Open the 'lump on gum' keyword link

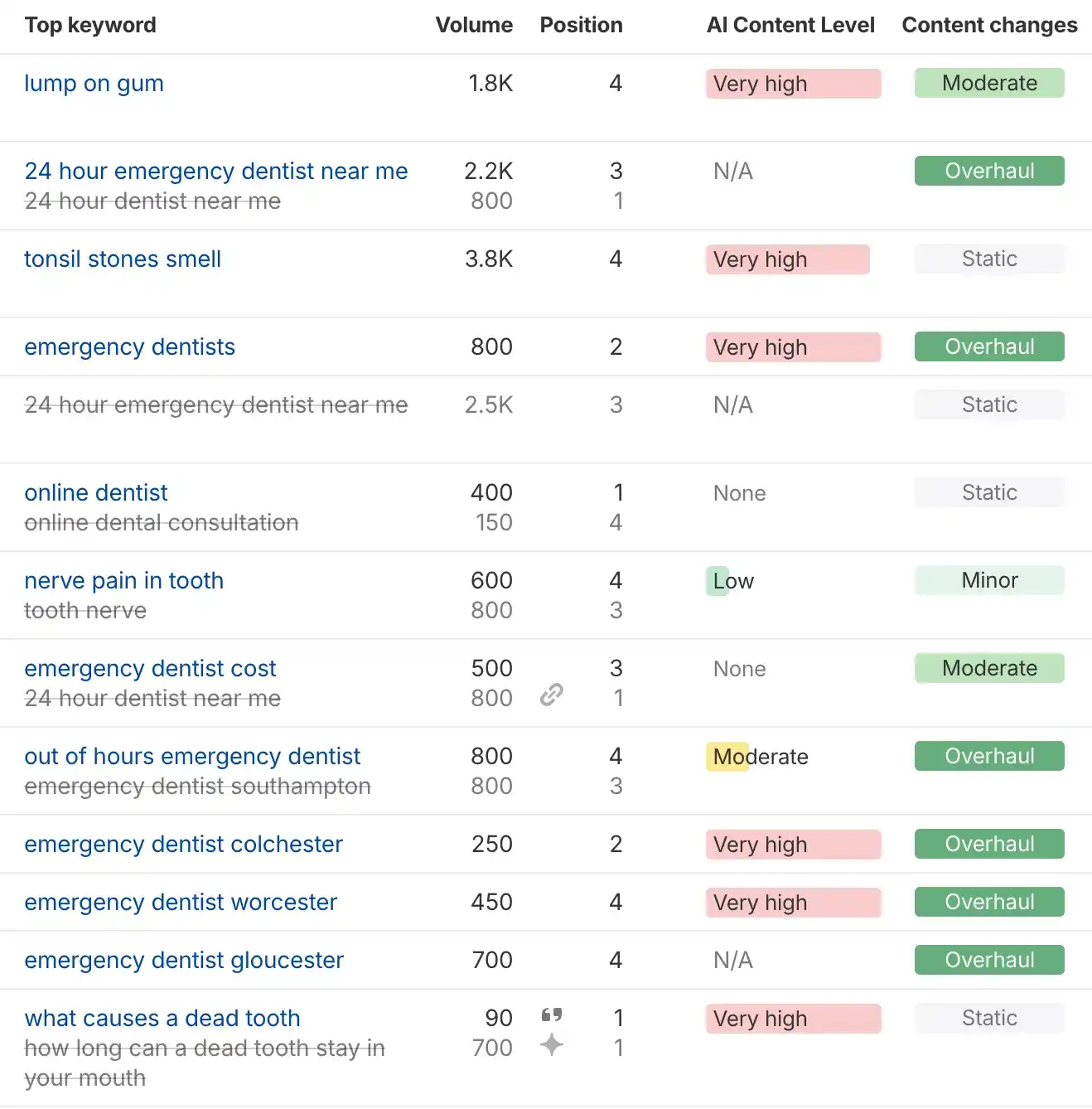point(94,84)
